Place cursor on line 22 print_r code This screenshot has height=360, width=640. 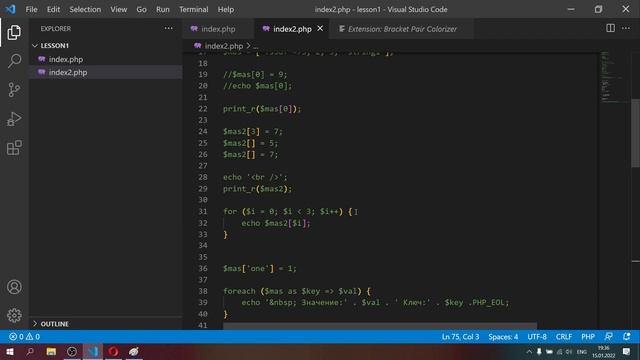coord(262,109)
